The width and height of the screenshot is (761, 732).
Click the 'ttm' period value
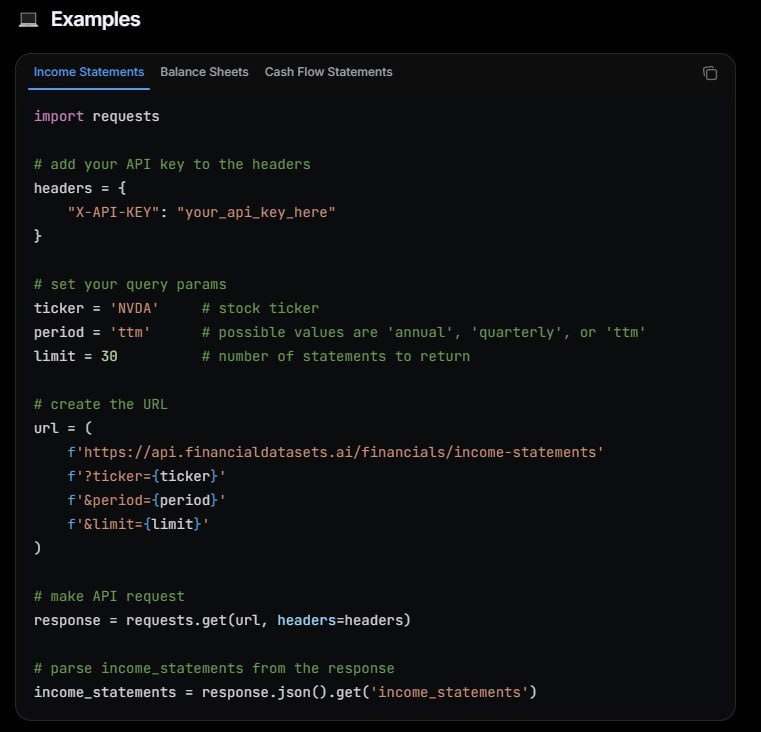click(x=130, y=332)
